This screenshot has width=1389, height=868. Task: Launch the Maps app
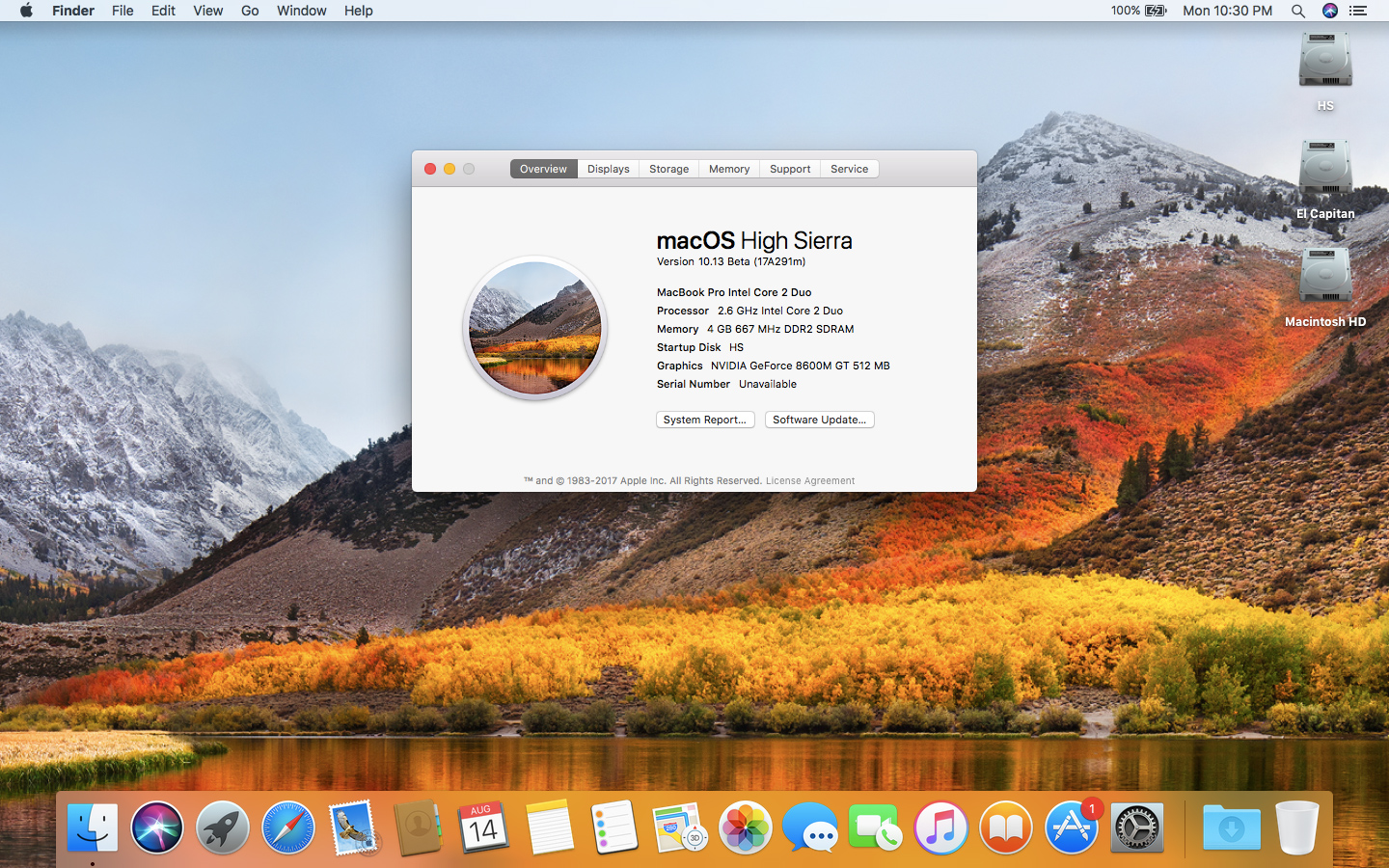coord(679,827)
